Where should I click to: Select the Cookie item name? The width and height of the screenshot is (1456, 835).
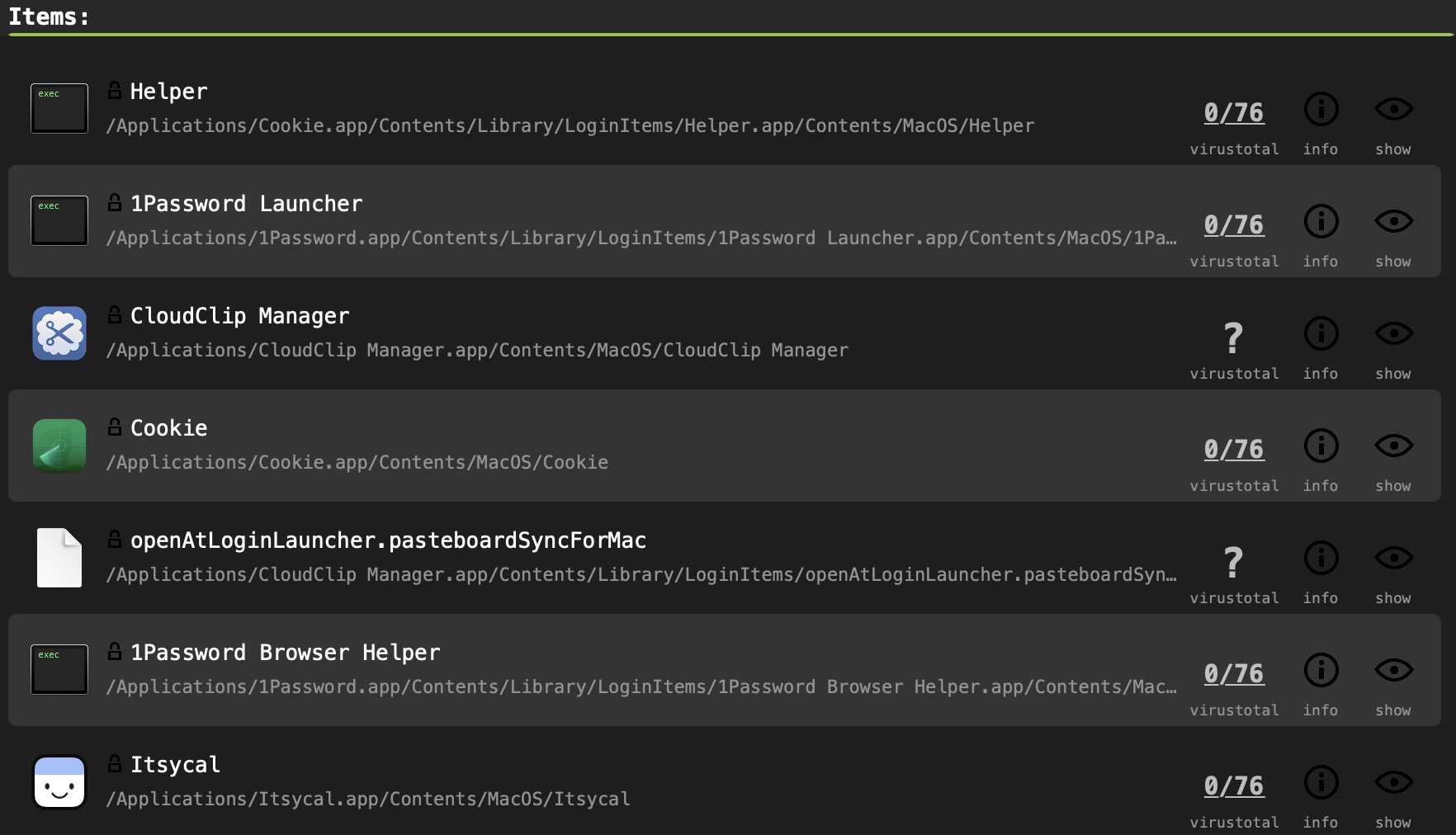point(168,428)
